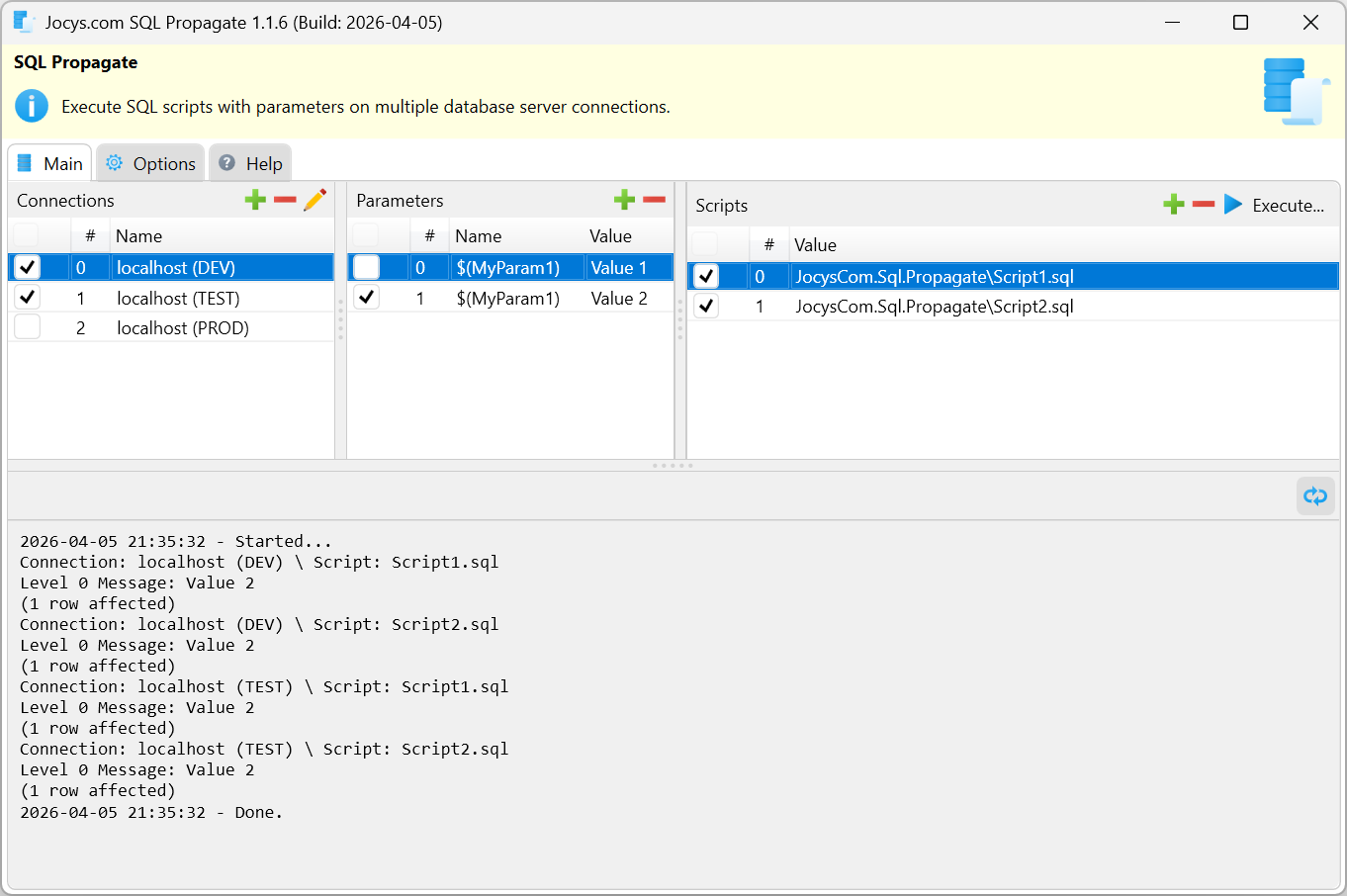Enable the localhost (PROD) connection checkbox
Screen dimensions: 1347x896
coord(28,327)
